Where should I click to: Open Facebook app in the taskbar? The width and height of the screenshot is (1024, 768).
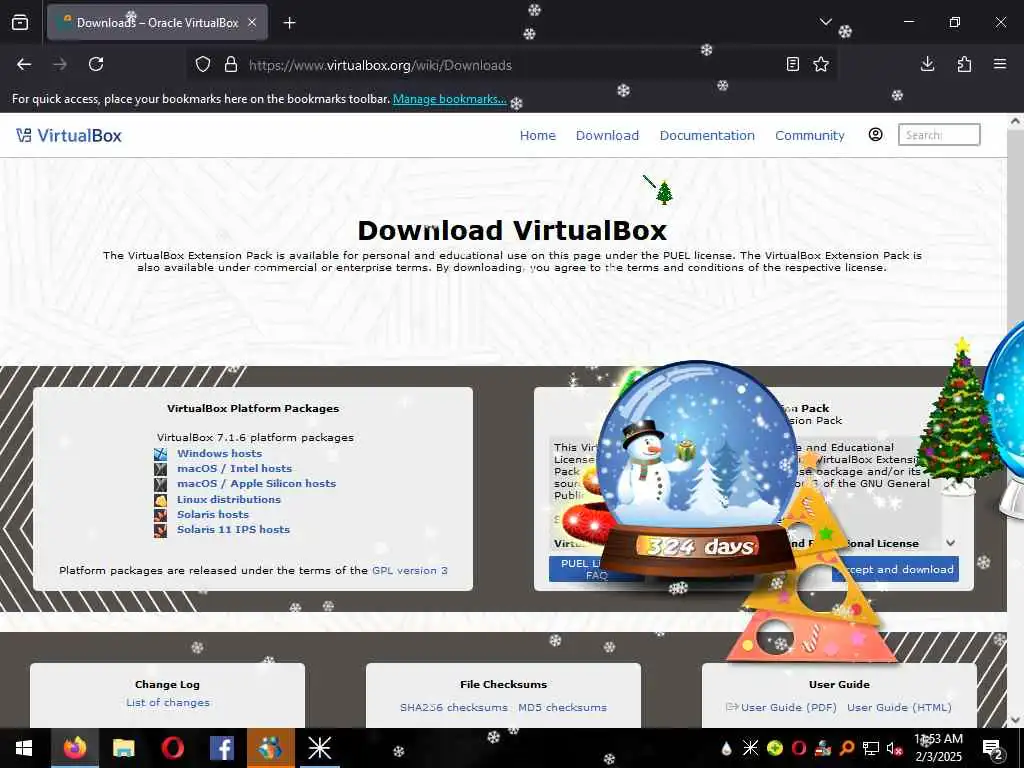point(221,748)
